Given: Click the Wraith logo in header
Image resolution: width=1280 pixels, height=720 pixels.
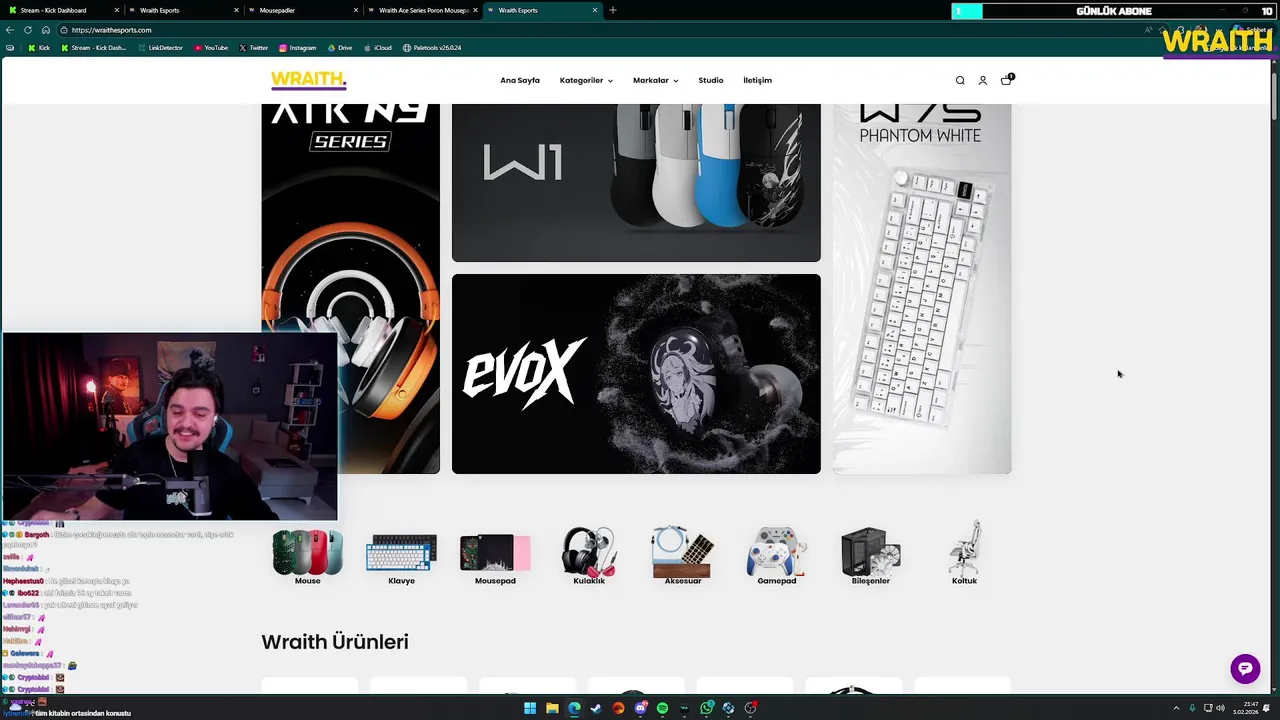Looking at the screenshot, I should [x=308, y=80].
